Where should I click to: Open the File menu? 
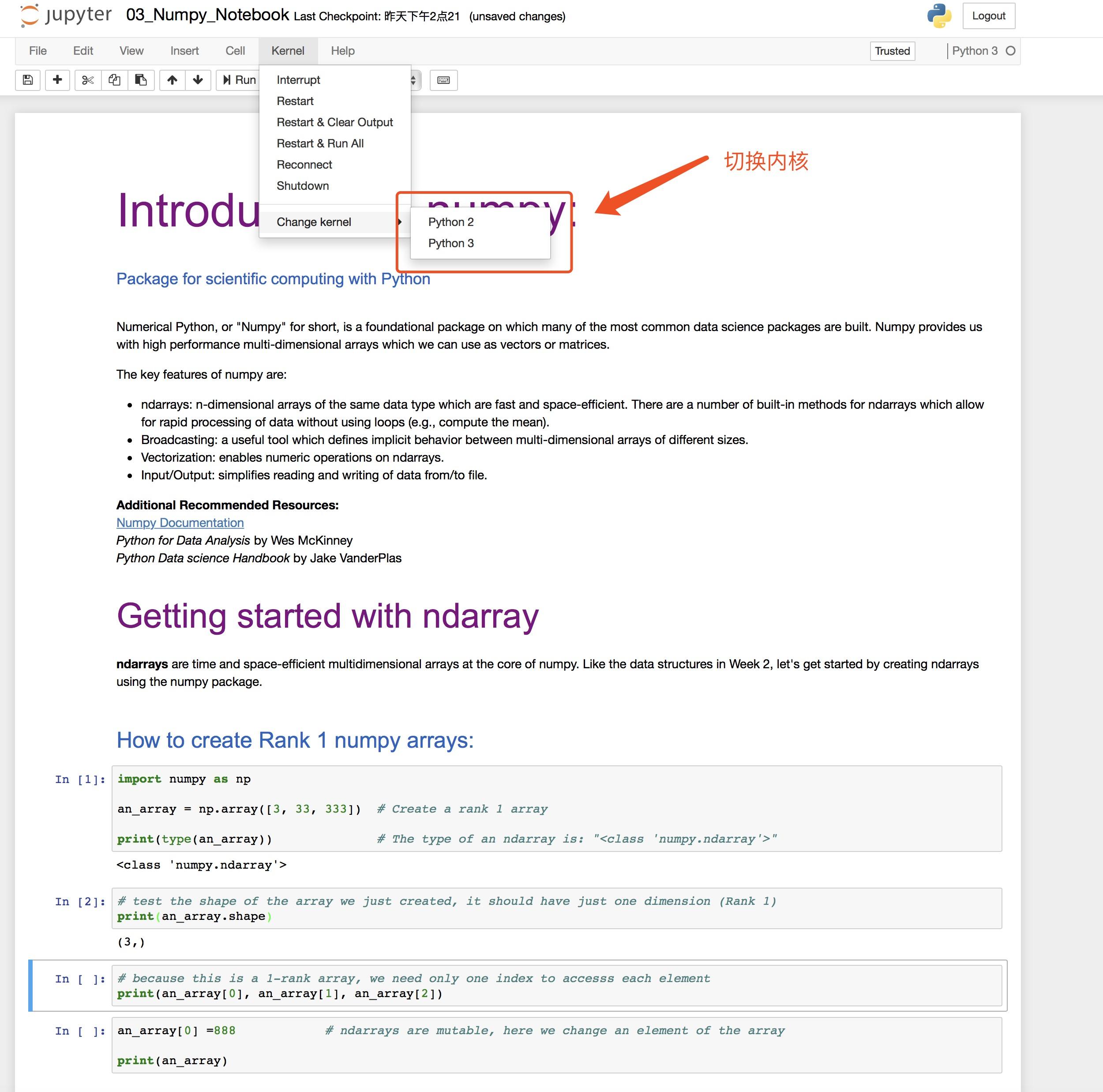point(37,51)
